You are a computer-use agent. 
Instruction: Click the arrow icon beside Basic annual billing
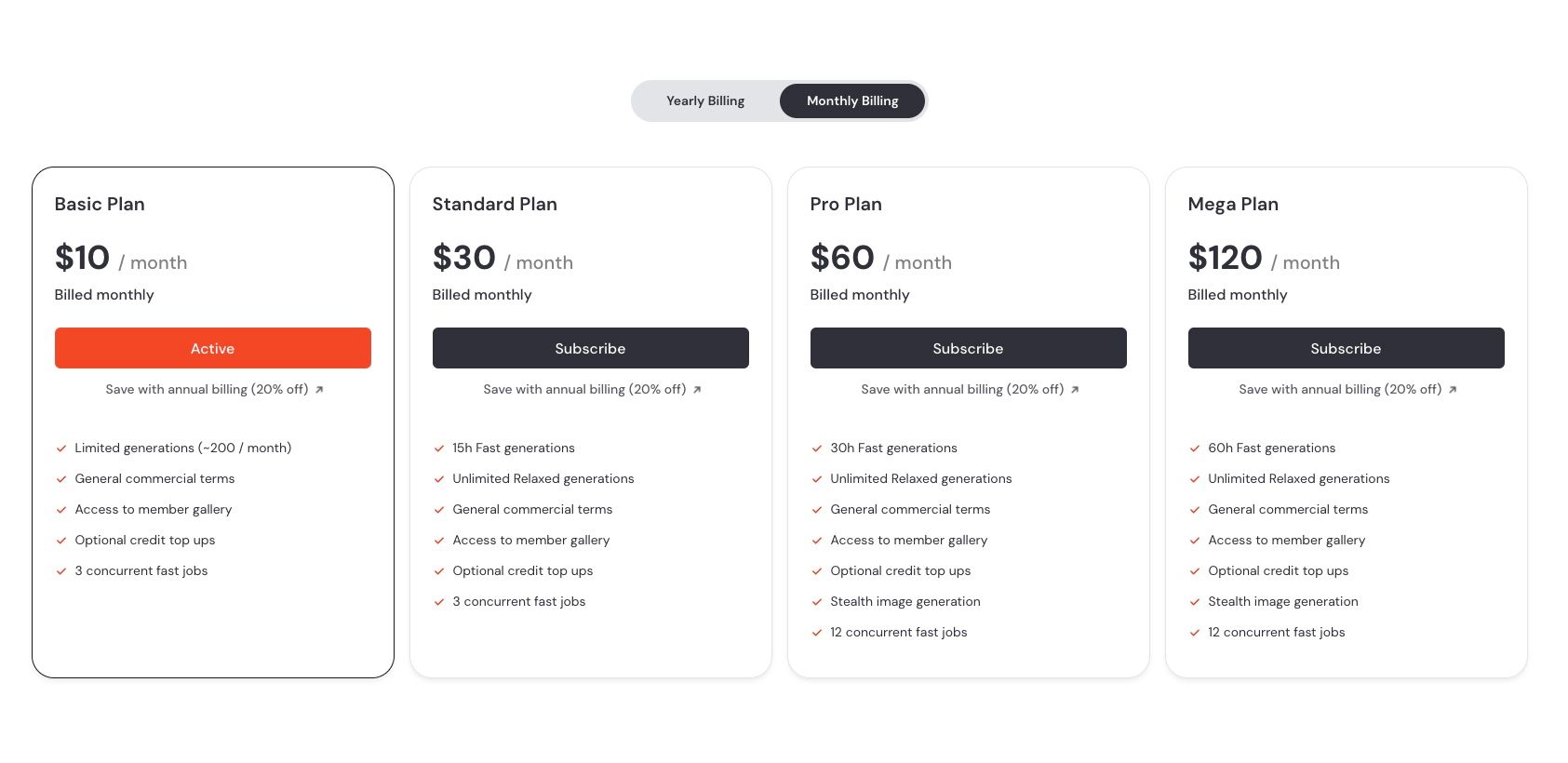pos(319,390)
